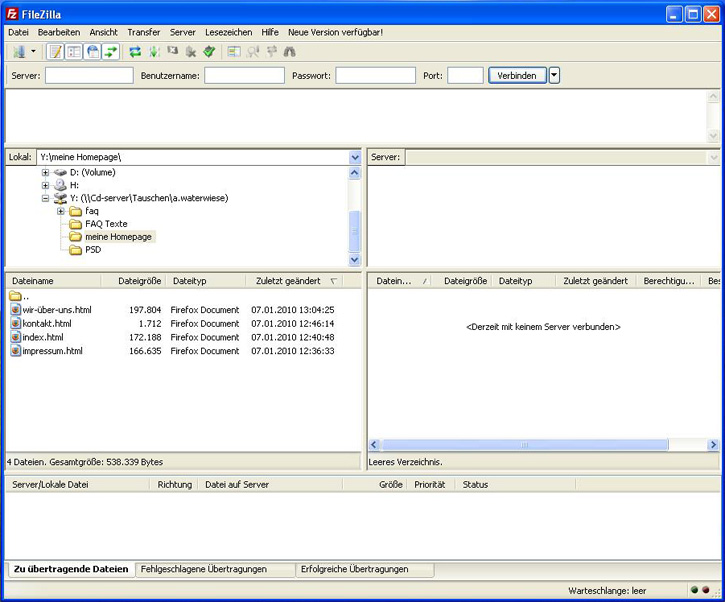
Task: Open the Site Manager dropdown arrow
Action: click(x=33, y=52)
